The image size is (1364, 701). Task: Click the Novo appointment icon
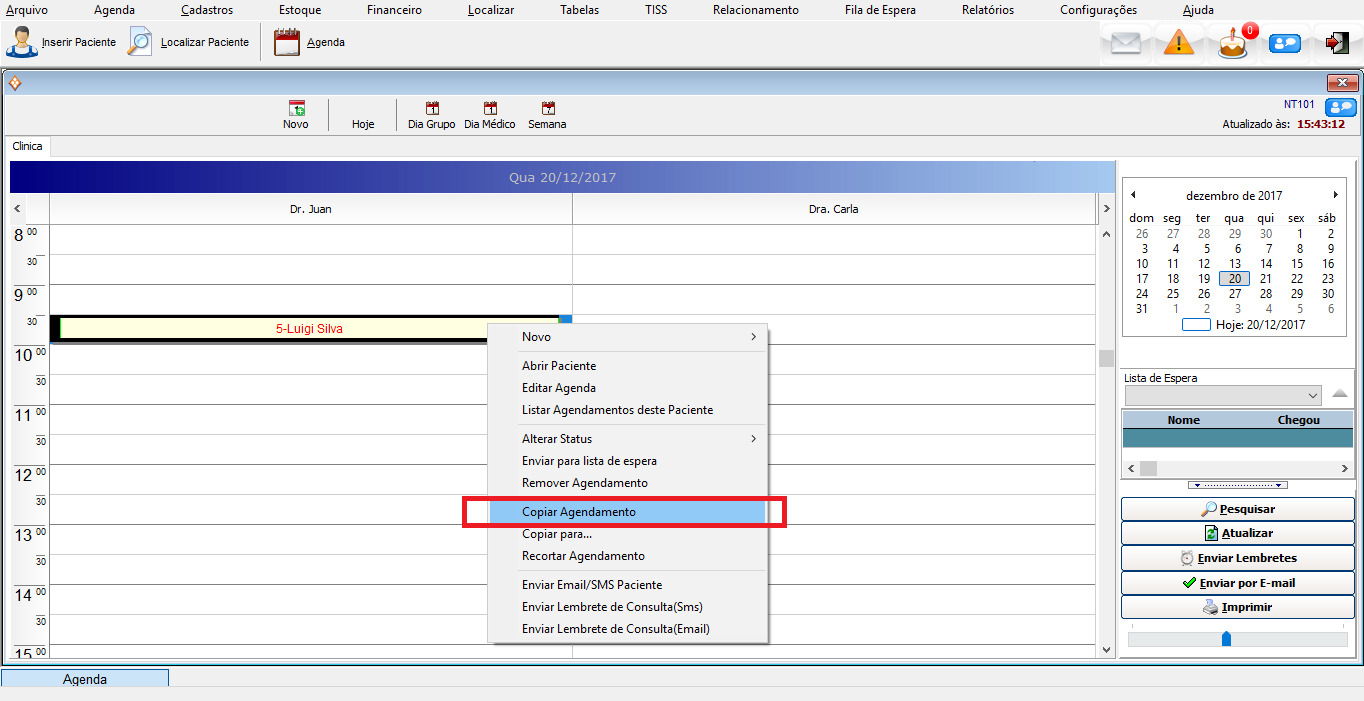296,109
